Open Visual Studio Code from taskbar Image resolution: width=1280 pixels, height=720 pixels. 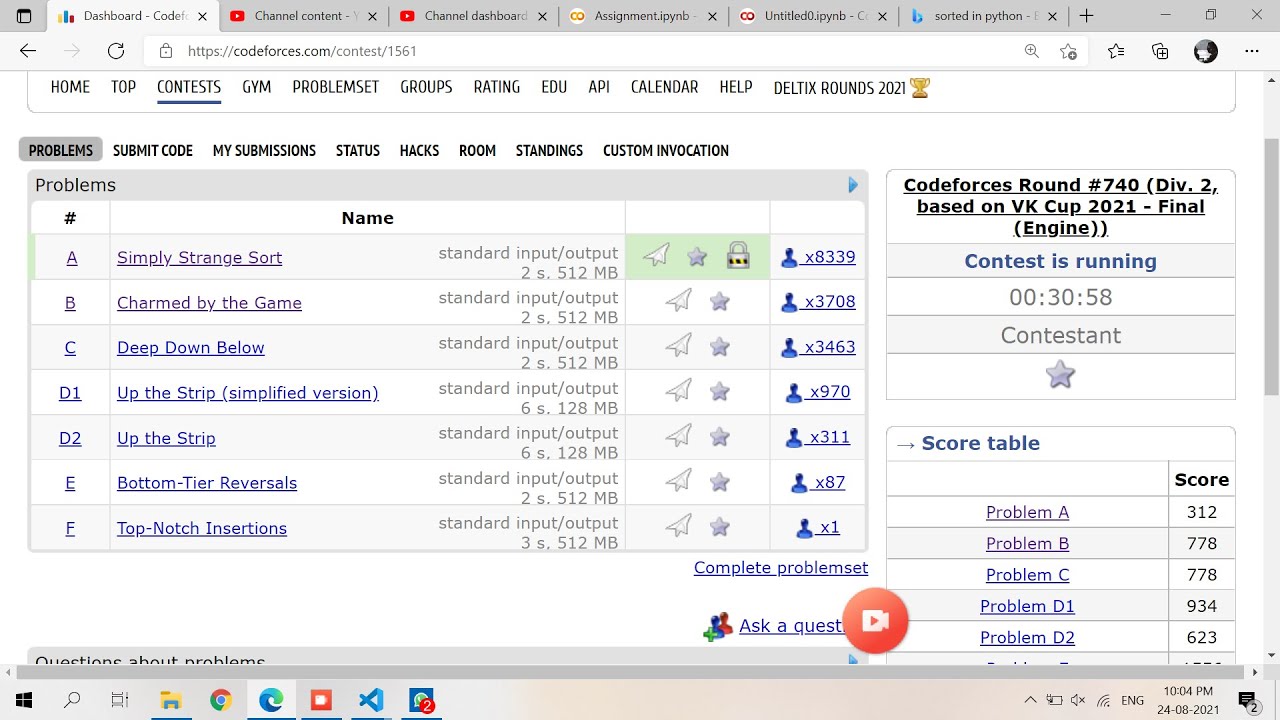[371, 700]
